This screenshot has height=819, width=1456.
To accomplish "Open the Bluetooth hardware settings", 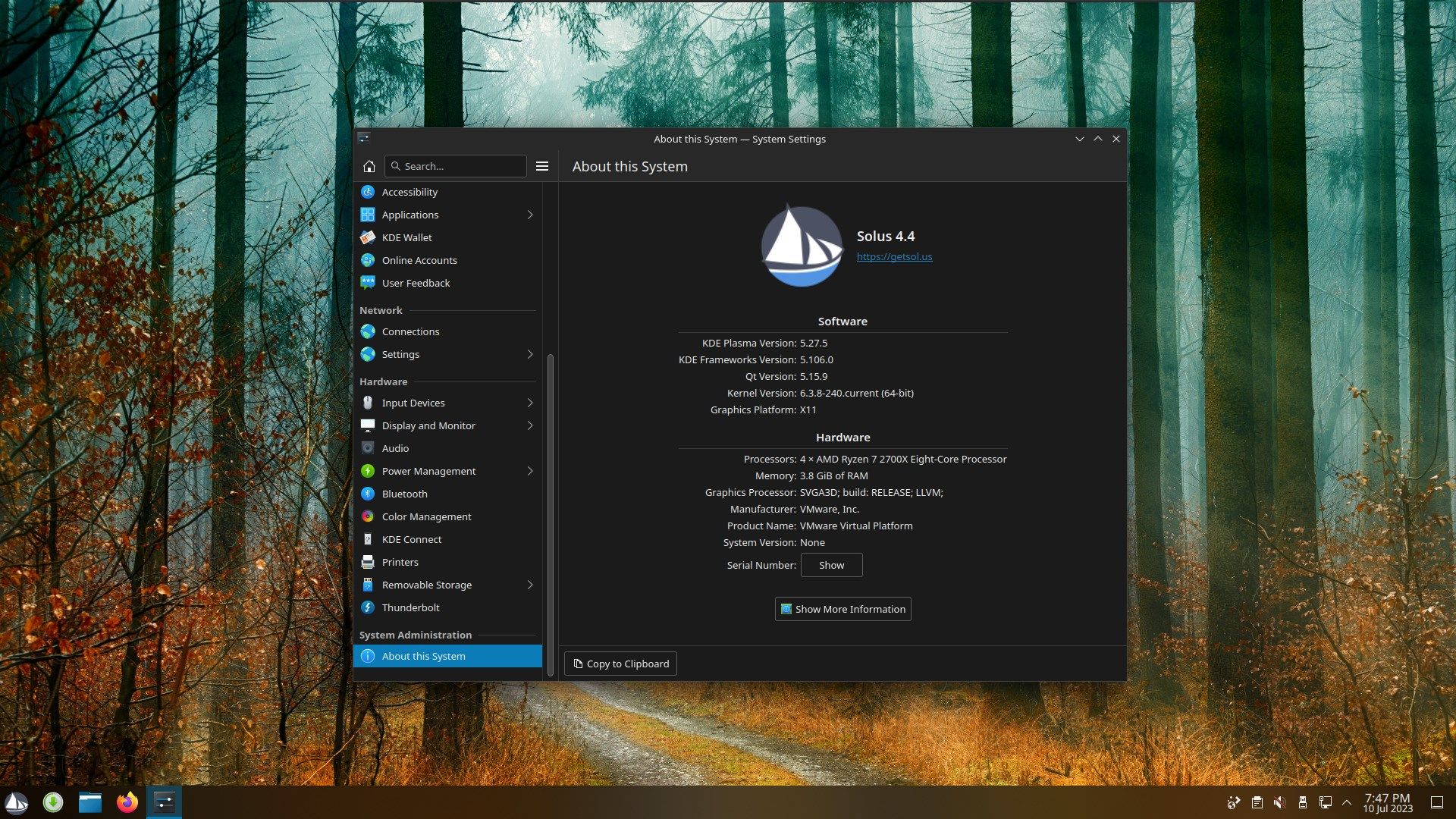I will pyautogui.click(x=404, y=494).
